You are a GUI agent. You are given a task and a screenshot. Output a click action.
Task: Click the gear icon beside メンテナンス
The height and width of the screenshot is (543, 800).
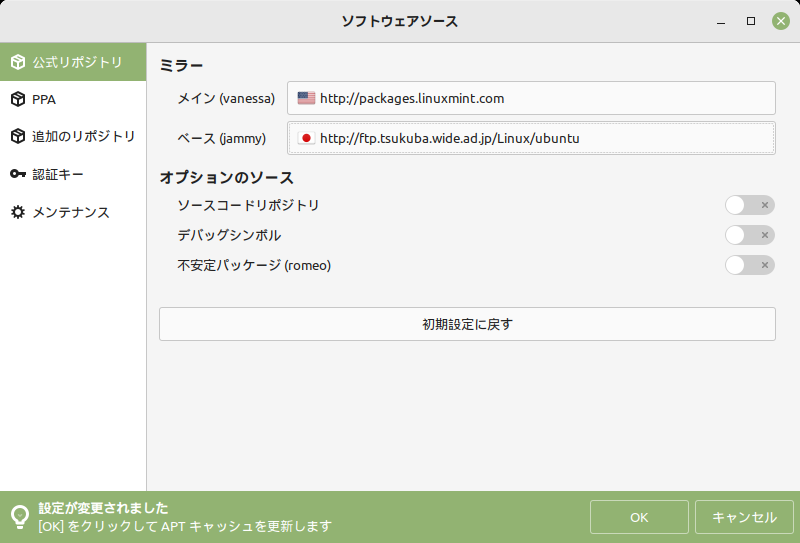pyautogui.click(x=18, y=212)
